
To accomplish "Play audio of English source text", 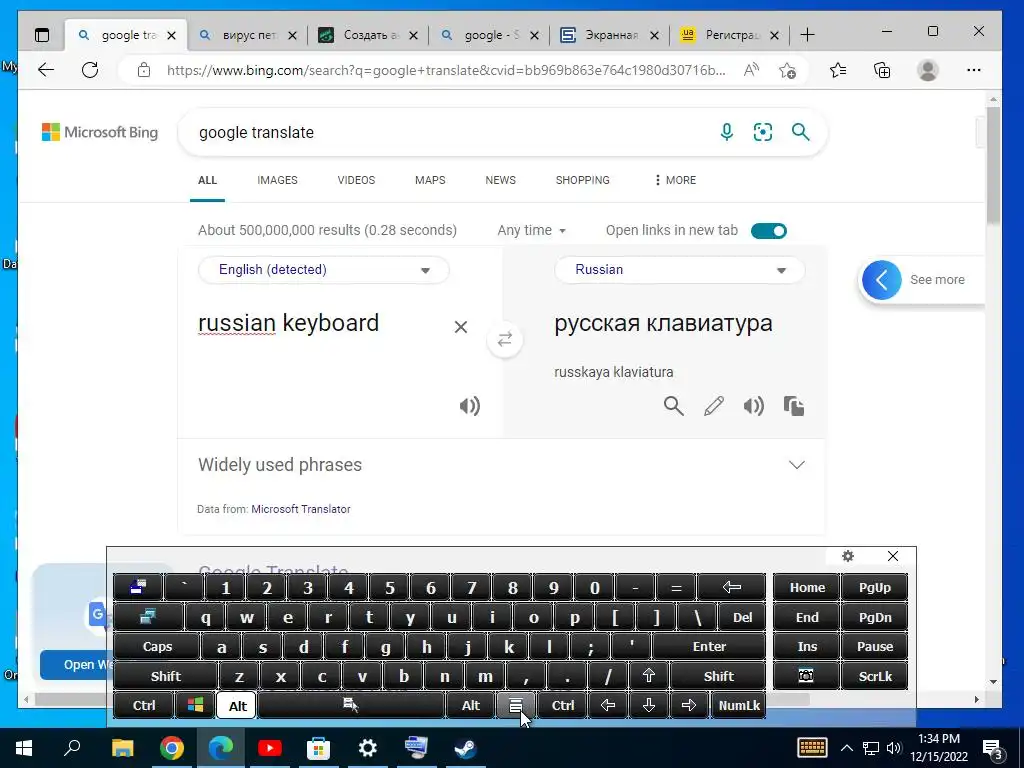I will coord(470,406).
